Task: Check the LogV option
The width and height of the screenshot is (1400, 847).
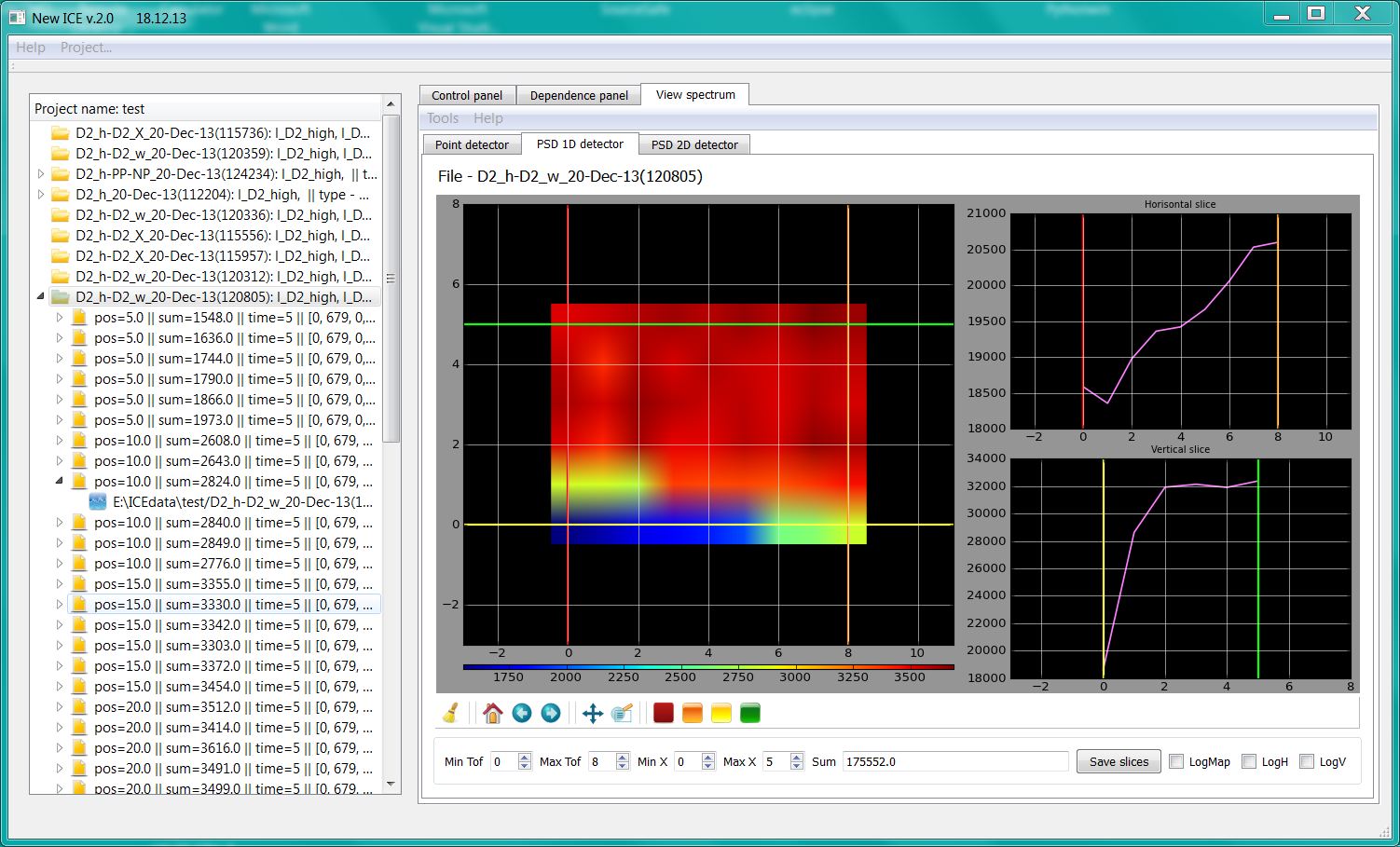Action: click(1307, 761)
